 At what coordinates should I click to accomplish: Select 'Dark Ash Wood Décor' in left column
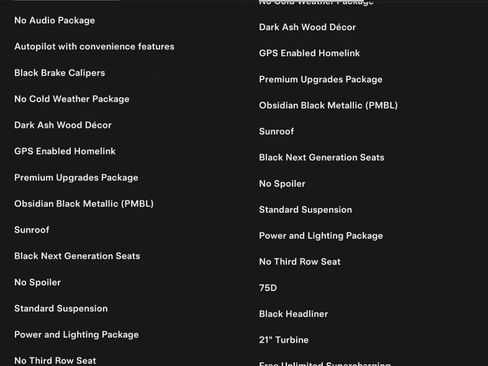pos(63,125)
